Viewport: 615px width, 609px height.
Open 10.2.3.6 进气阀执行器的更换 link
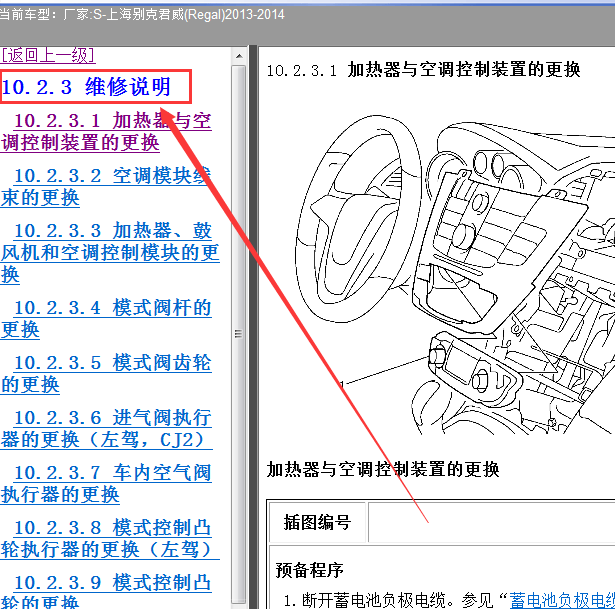point(106,428)
